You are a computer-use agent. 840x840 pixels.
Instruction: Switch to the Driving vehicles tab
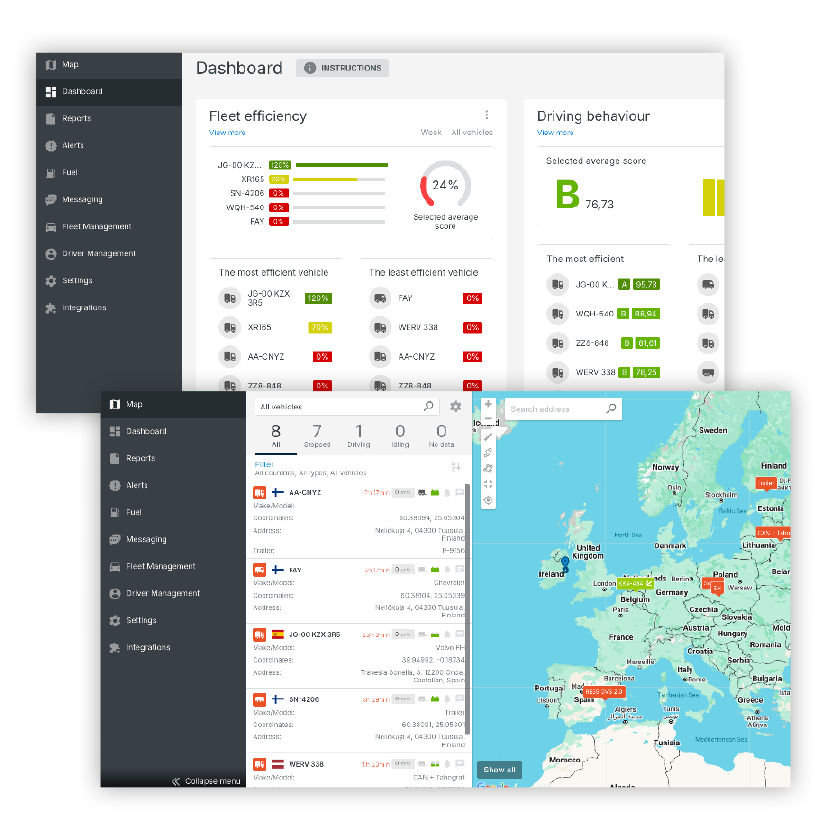click(359, 436)
